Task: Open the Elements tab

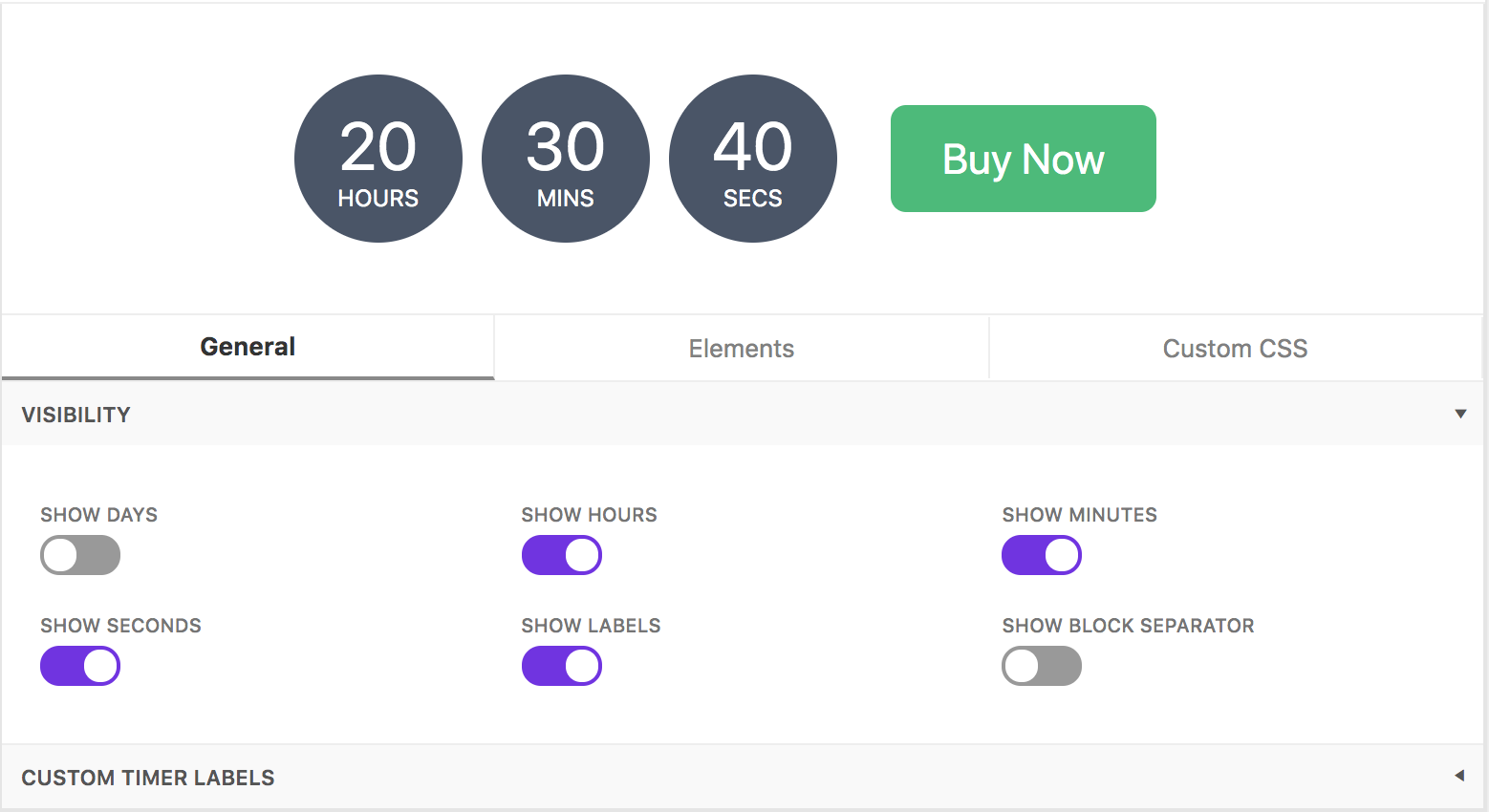Action: pos(742,349)
